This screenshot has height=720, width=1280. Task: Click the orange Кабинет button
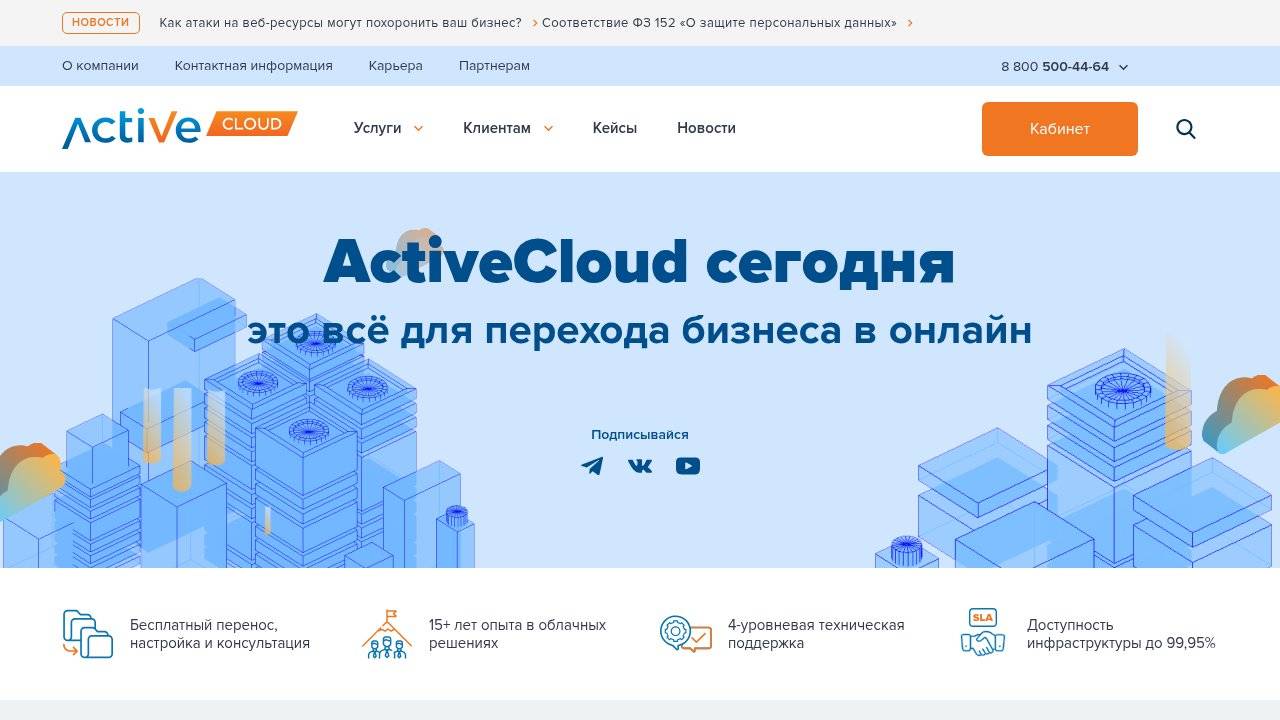click(1060, 129)
